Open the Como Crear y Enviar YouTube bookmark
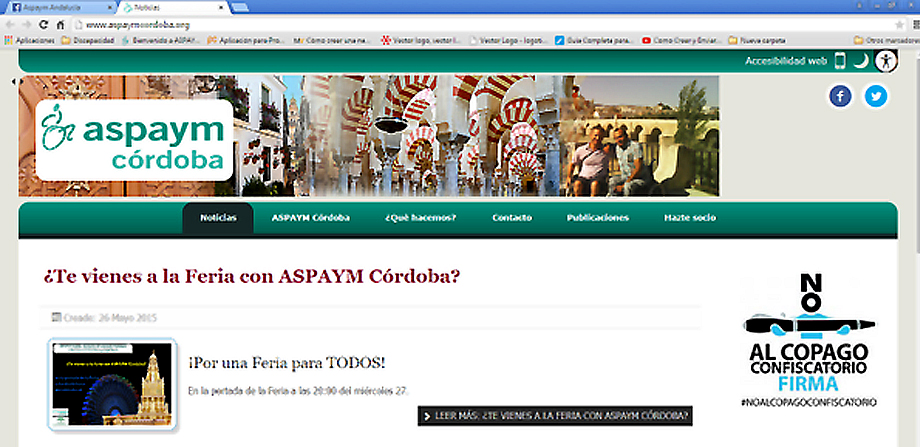 click(682, 40)
